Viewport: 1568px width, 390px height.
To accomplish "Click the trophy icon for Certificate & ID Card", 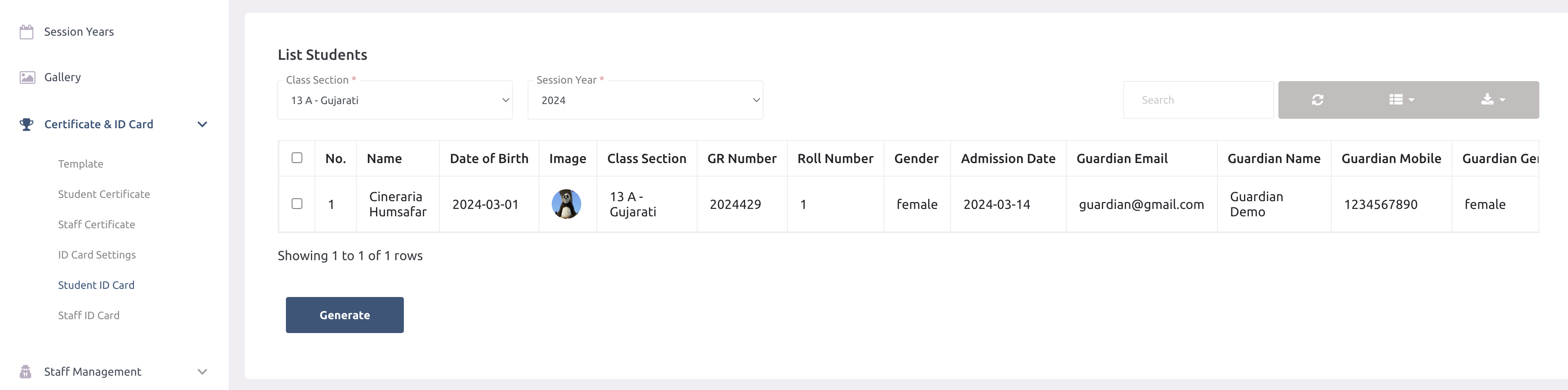I will click(26, 124).
